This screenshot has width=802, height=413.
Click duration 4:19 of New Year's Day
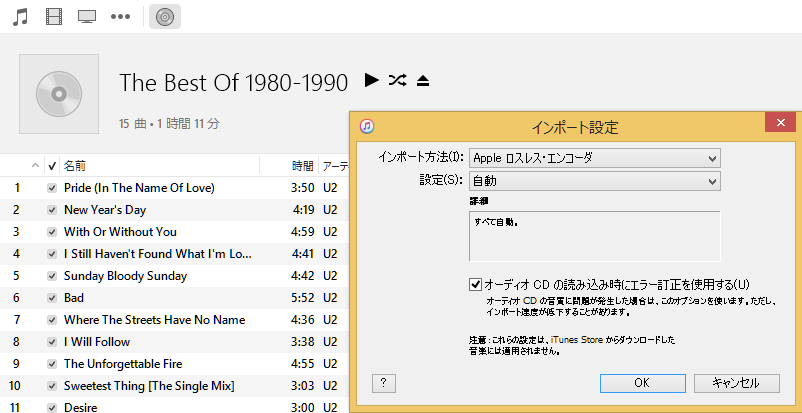click(302, 210)
